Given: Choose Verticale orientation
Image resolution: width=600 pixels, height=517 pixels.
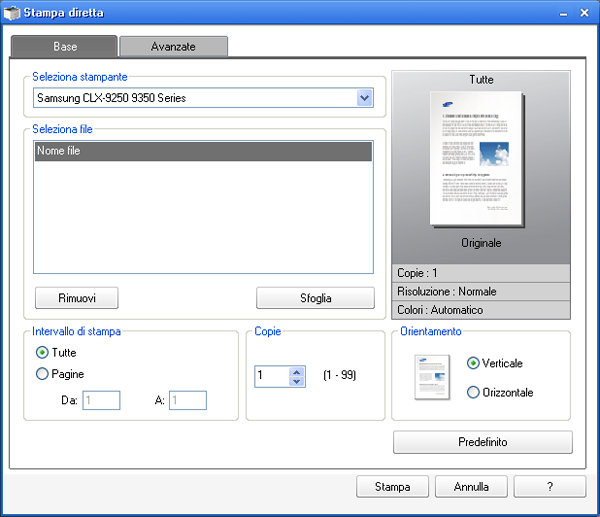Looking at the screenshot, I should point(473,363).
